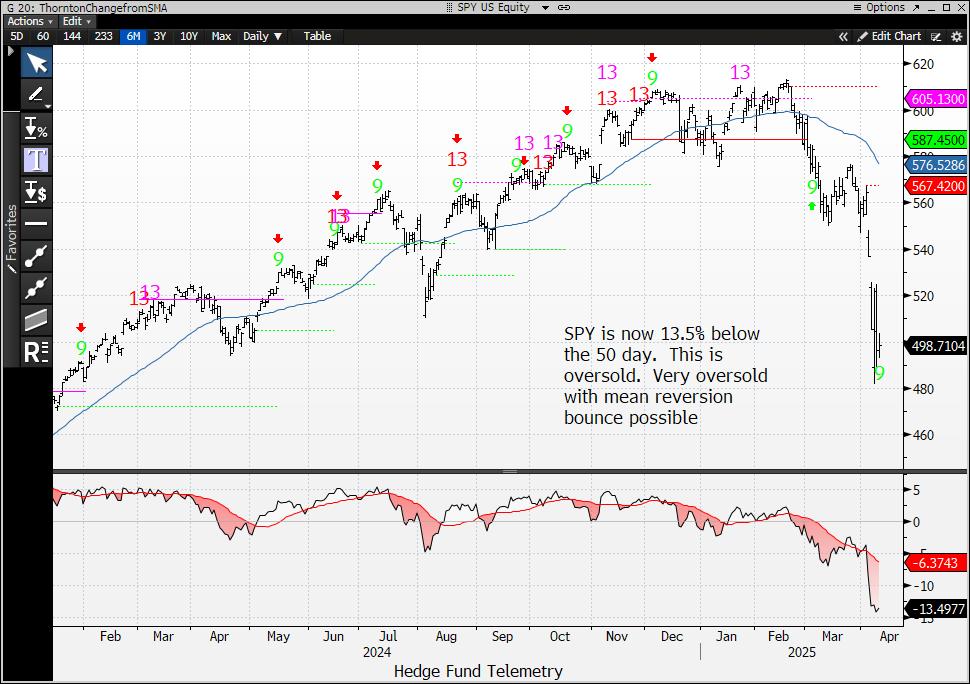Grab the dotted handle beside SPY US Equity
The image size is (970, 684).
coord(450,7)
